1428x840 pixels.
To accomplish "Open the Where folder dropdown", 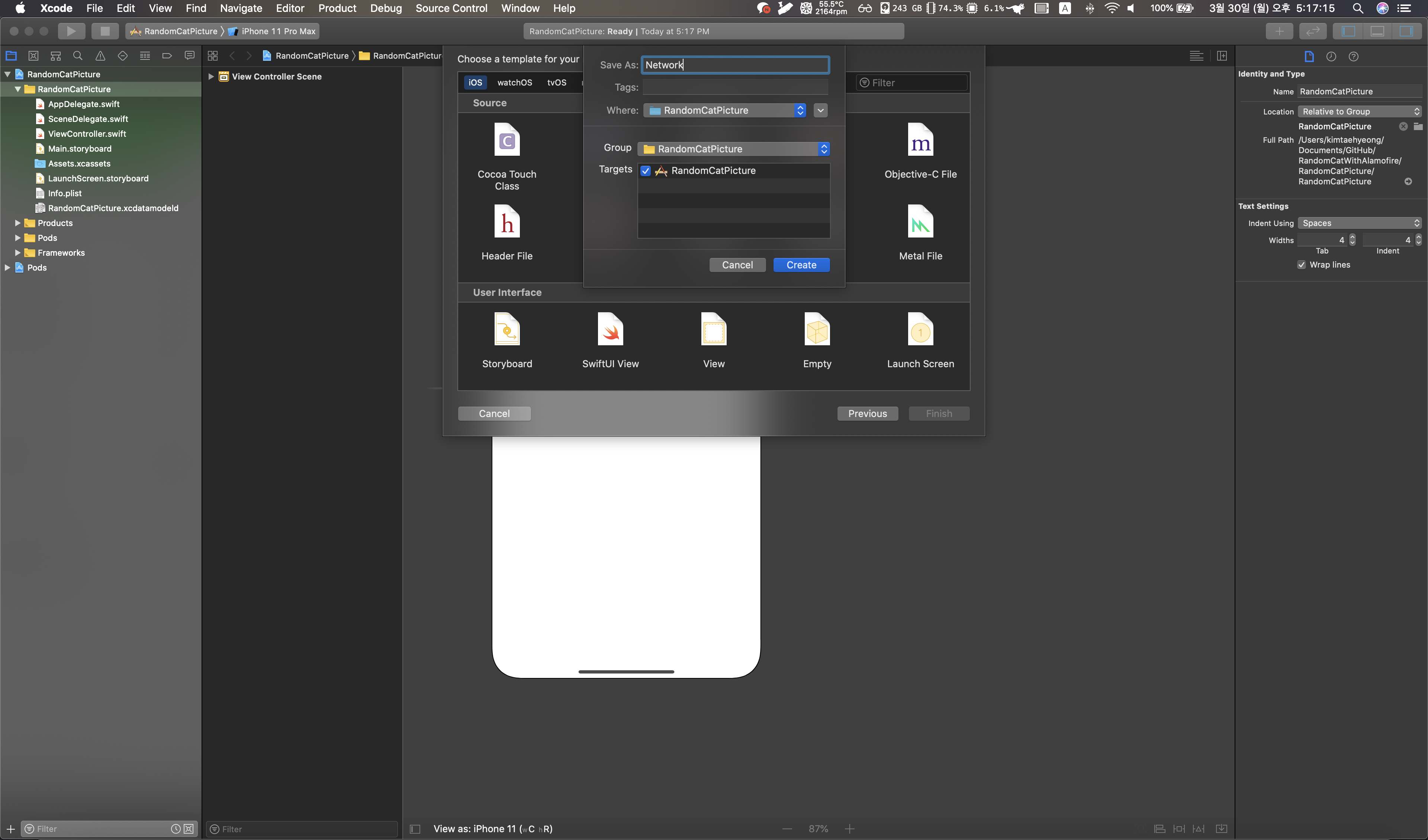I will [725, 110].
